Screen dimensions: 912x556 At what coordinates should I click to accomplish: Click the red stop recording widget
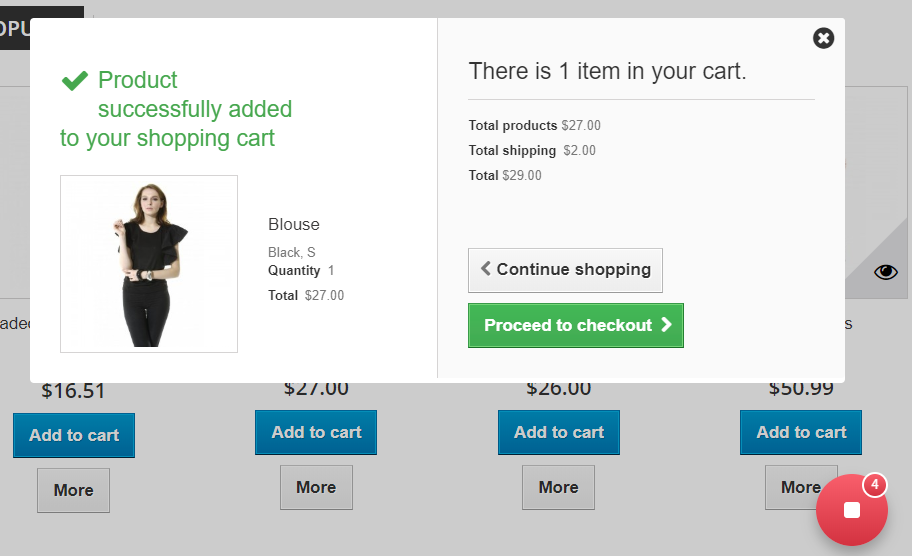[852, 510]
